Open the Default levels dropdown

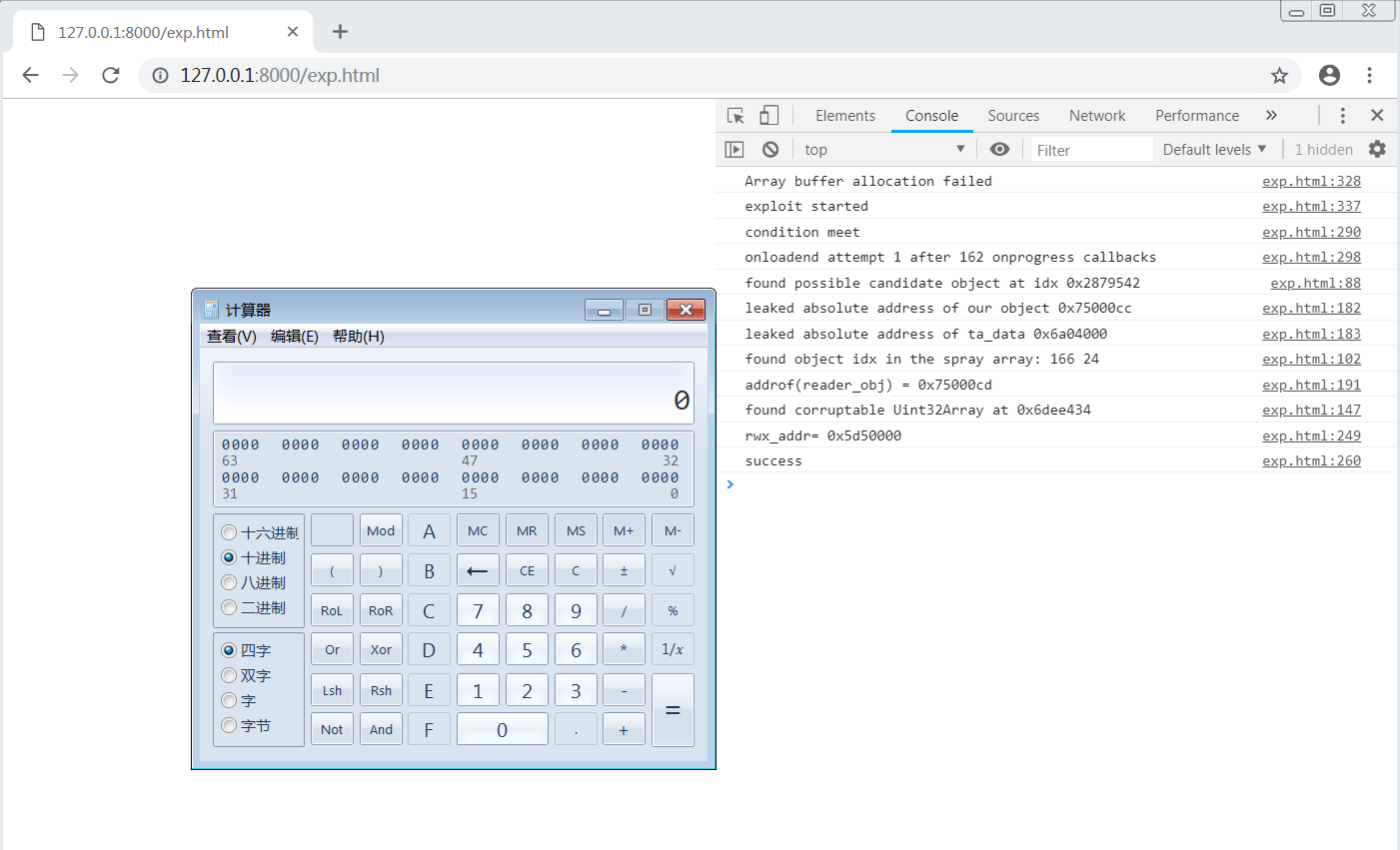tap(1214, 150)
